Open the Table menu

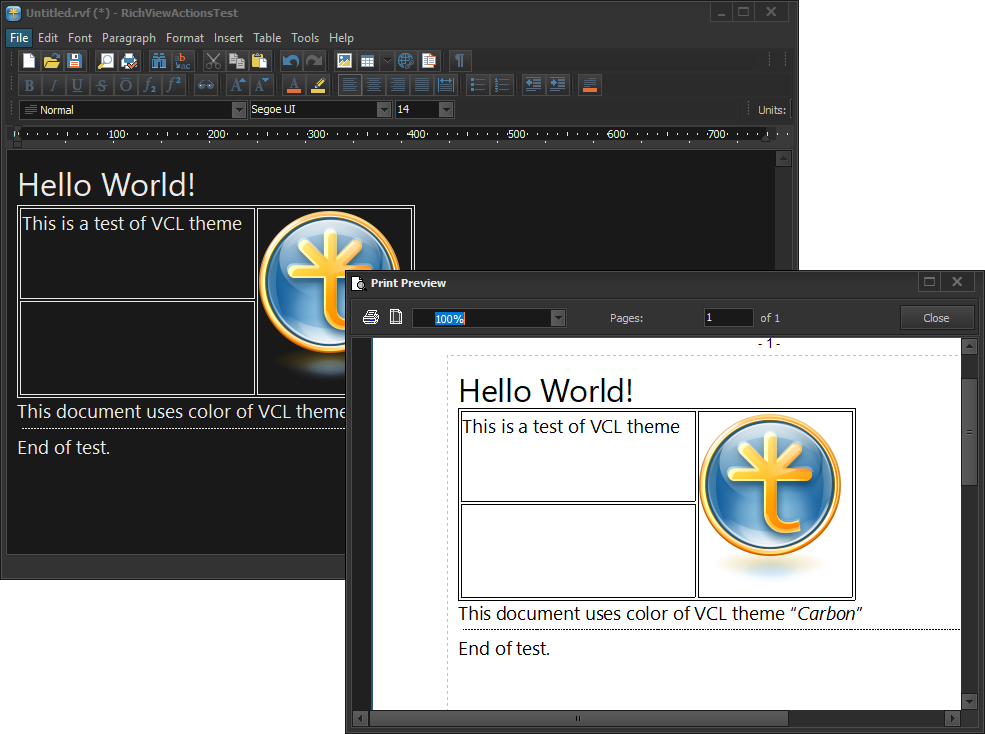tap(267, 38)
